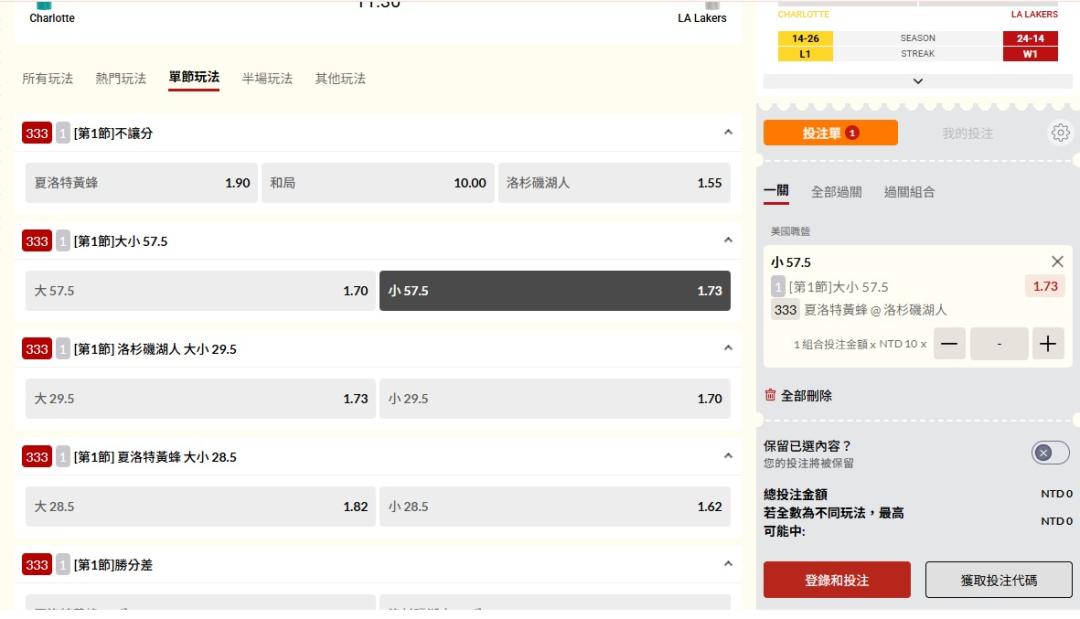The width and height of the screenshot is (1080, 619).
Task: Open the 我的投注 tab
Action: point(967,133)
